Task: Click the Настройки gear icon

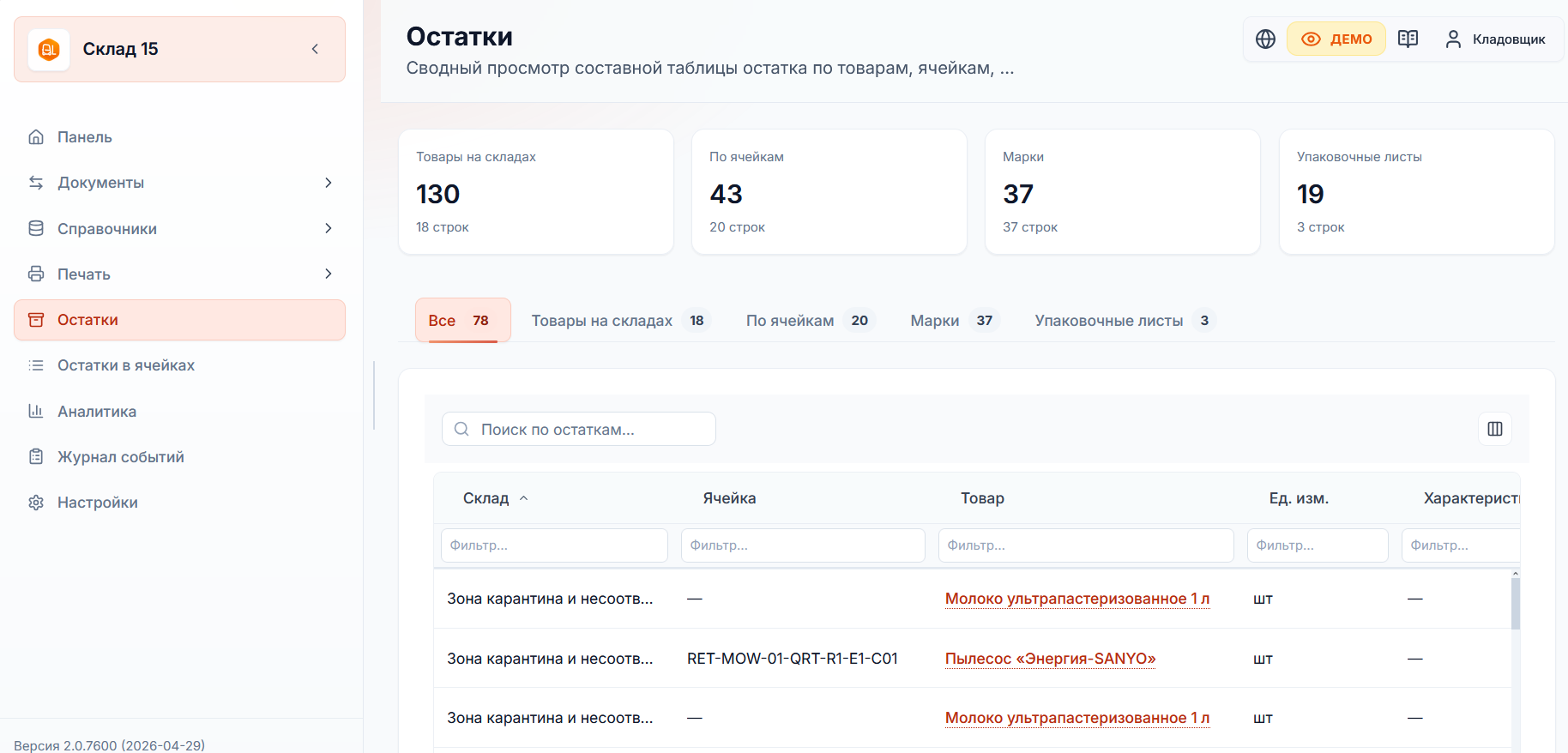Action: coord(36,503)
